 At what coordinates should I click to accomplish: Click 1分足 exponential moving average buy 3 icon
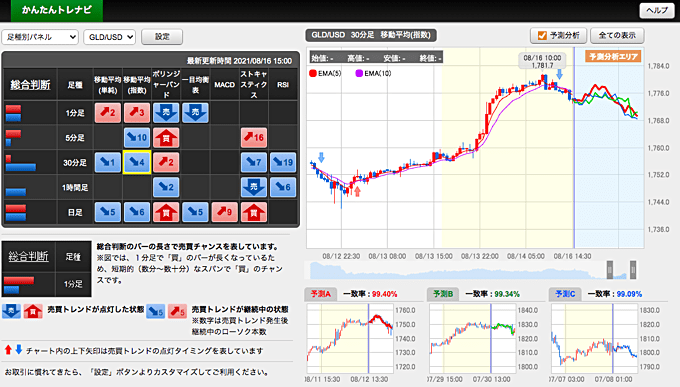(x=137, y=113)
